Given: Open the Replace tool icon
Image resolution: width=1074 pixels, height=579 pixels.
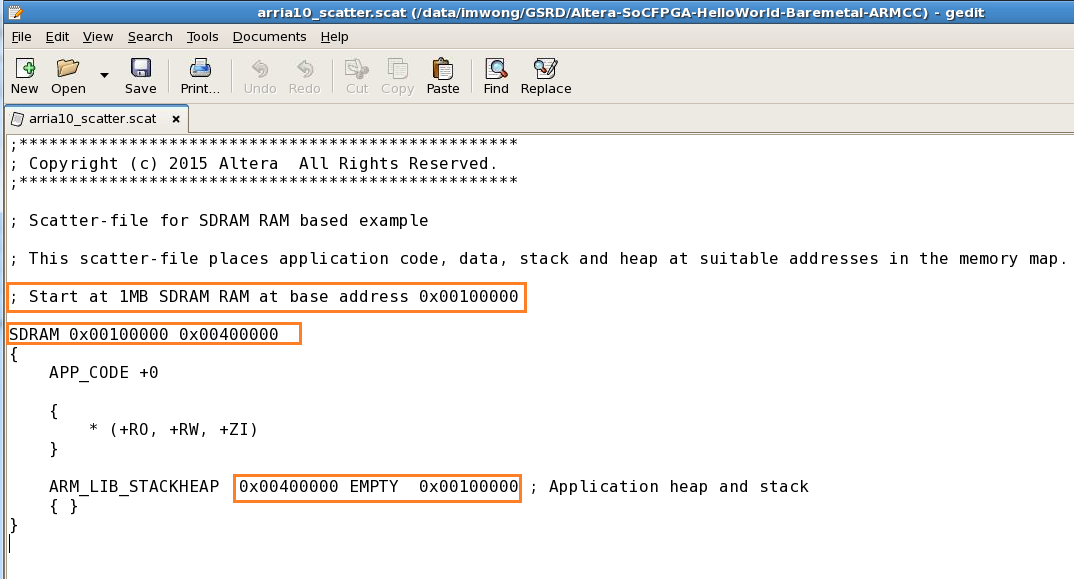Looking at the screenshot, I should coord(546,69).
